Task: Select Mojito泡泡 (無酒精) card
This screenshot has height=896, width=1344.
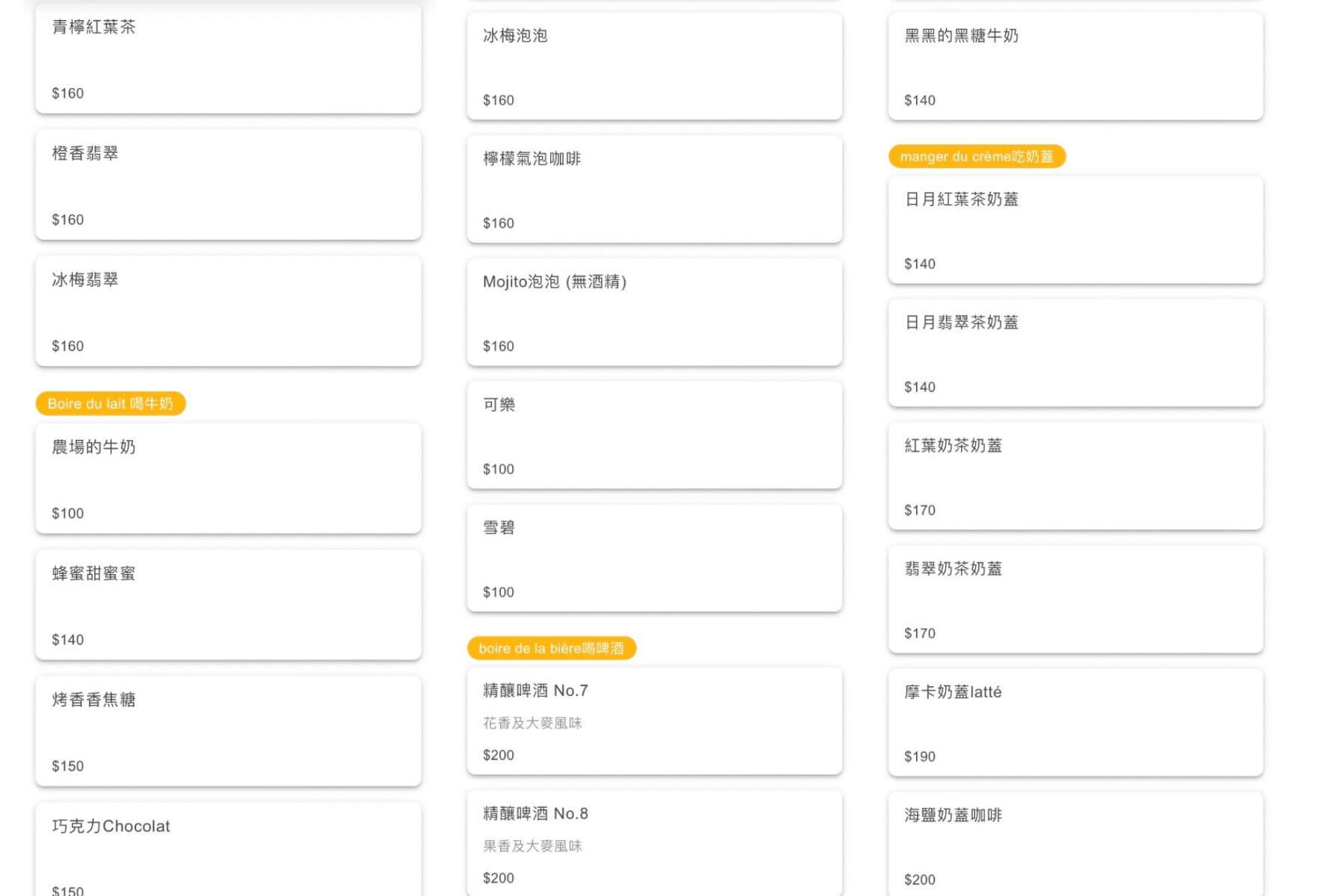Action: click(x=655, y=312)
